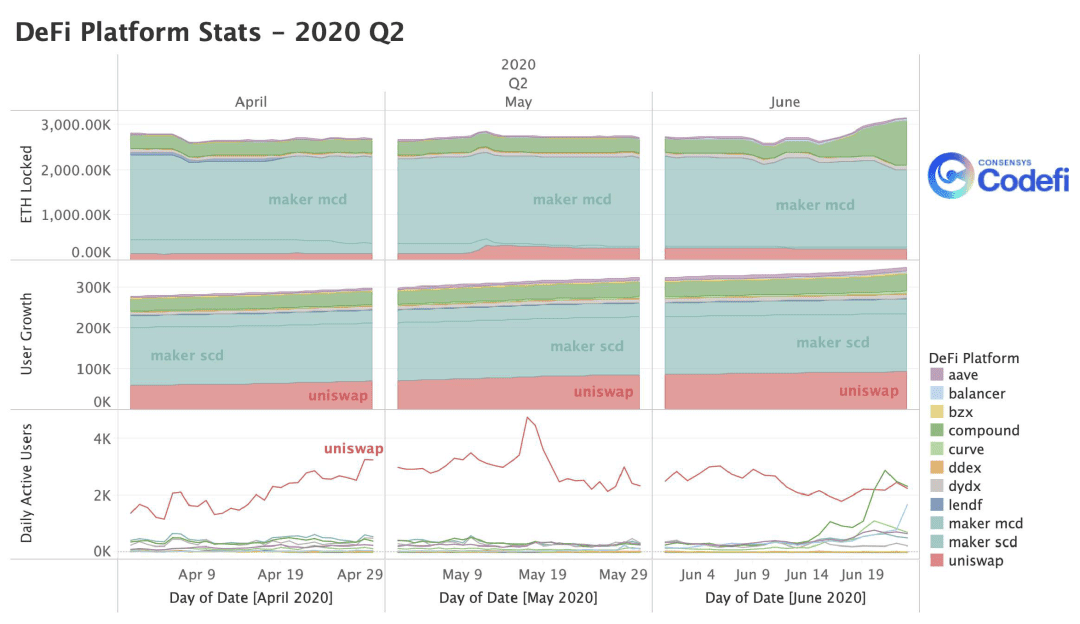Click the DeFi Platform legend title

(973, 358)
